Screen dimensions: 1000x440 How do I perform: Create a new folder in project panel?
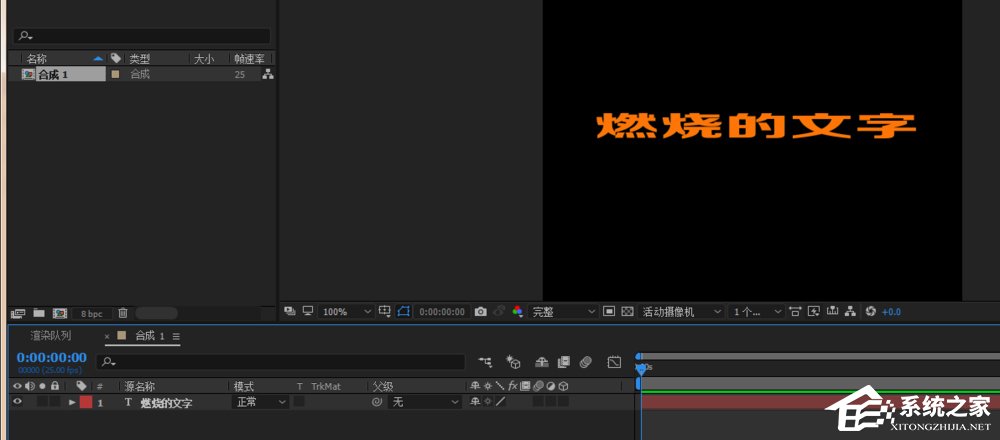39,313
